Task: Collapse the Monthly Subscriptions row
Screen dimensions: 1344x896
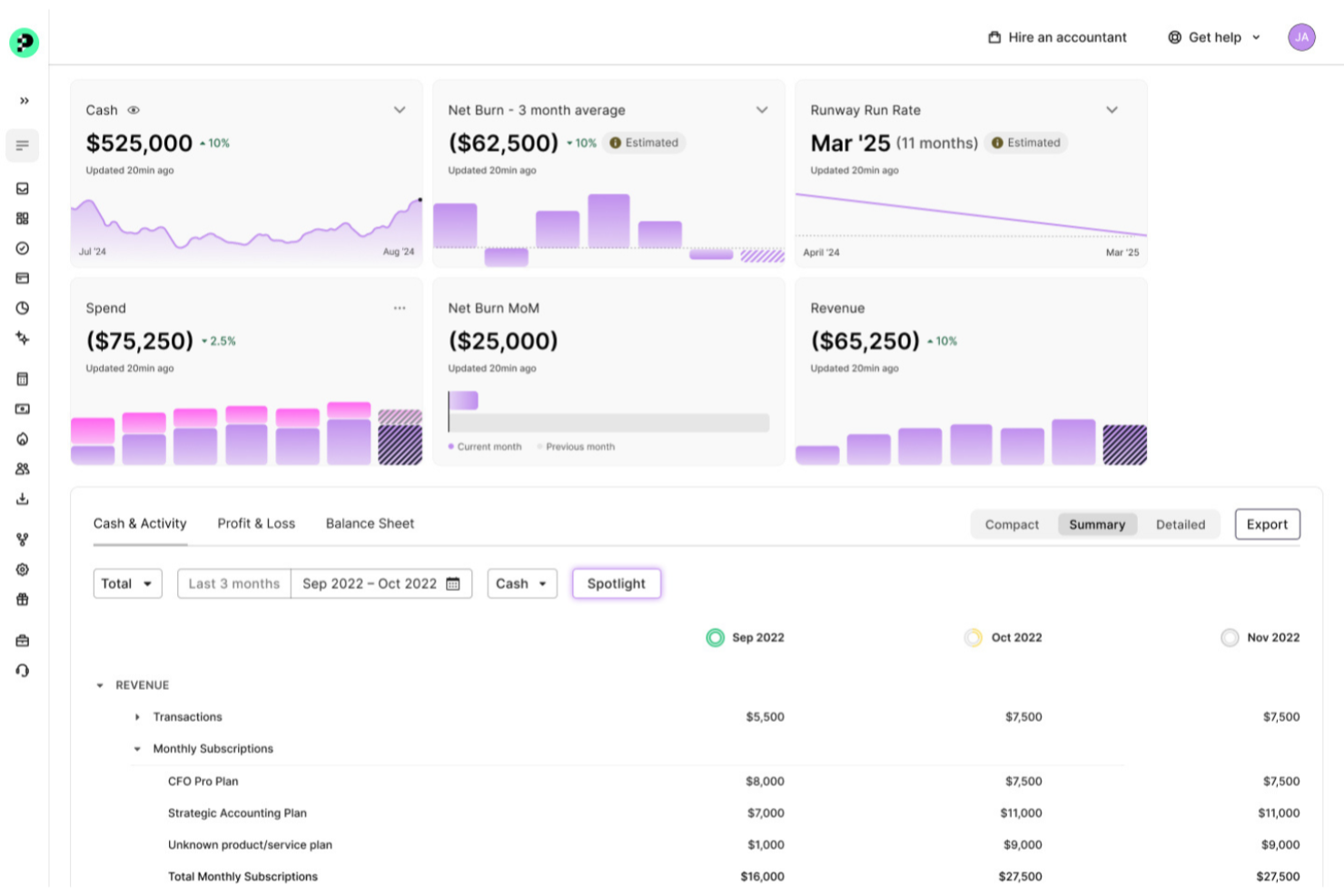Action: point(137,749)
